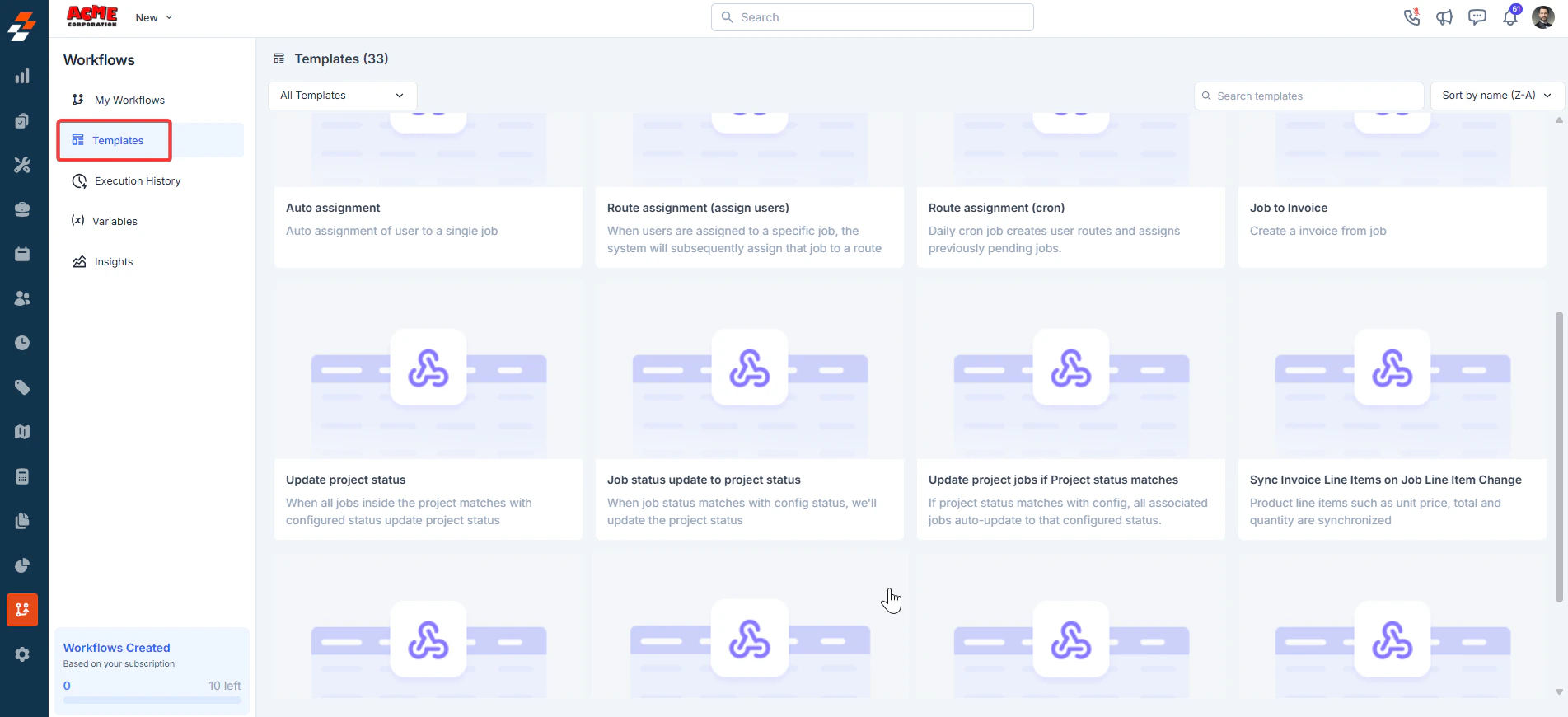Click the templates list vertical scrollbar
The height and width of the screenshot is (717, 1568).
coord(1559,457)
